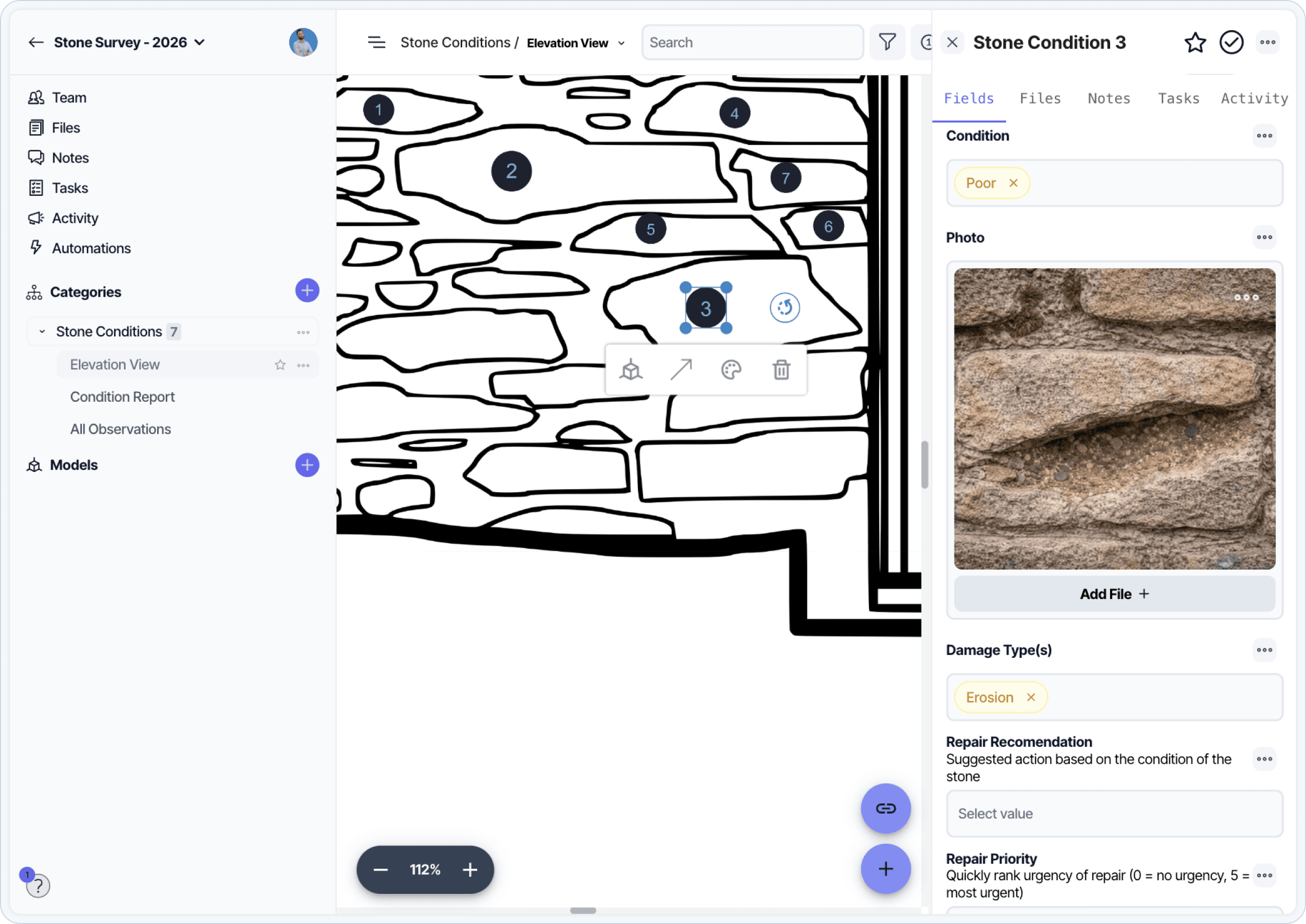Mark Stone Condition 3 complete with checkmark
1306x924 pixels.
pyautogui.click(x=1232, y=42)
